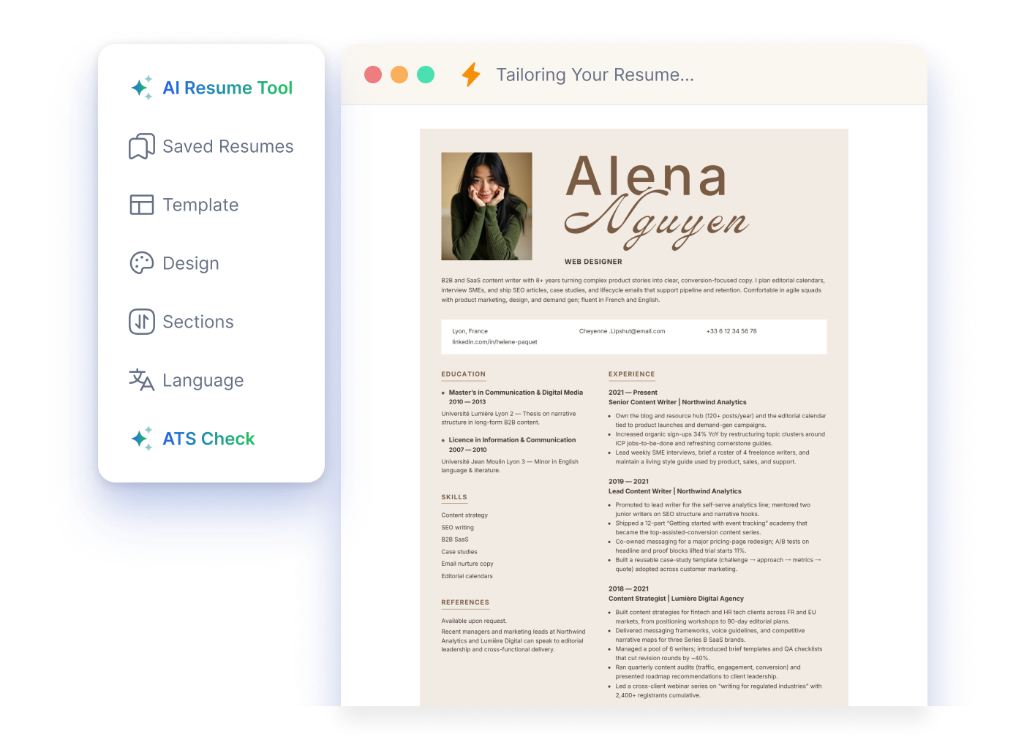This screenshot has height=742, width=1024.
Task: Click the summary paragraph under the photo
Action: click(x=633, y=290)
